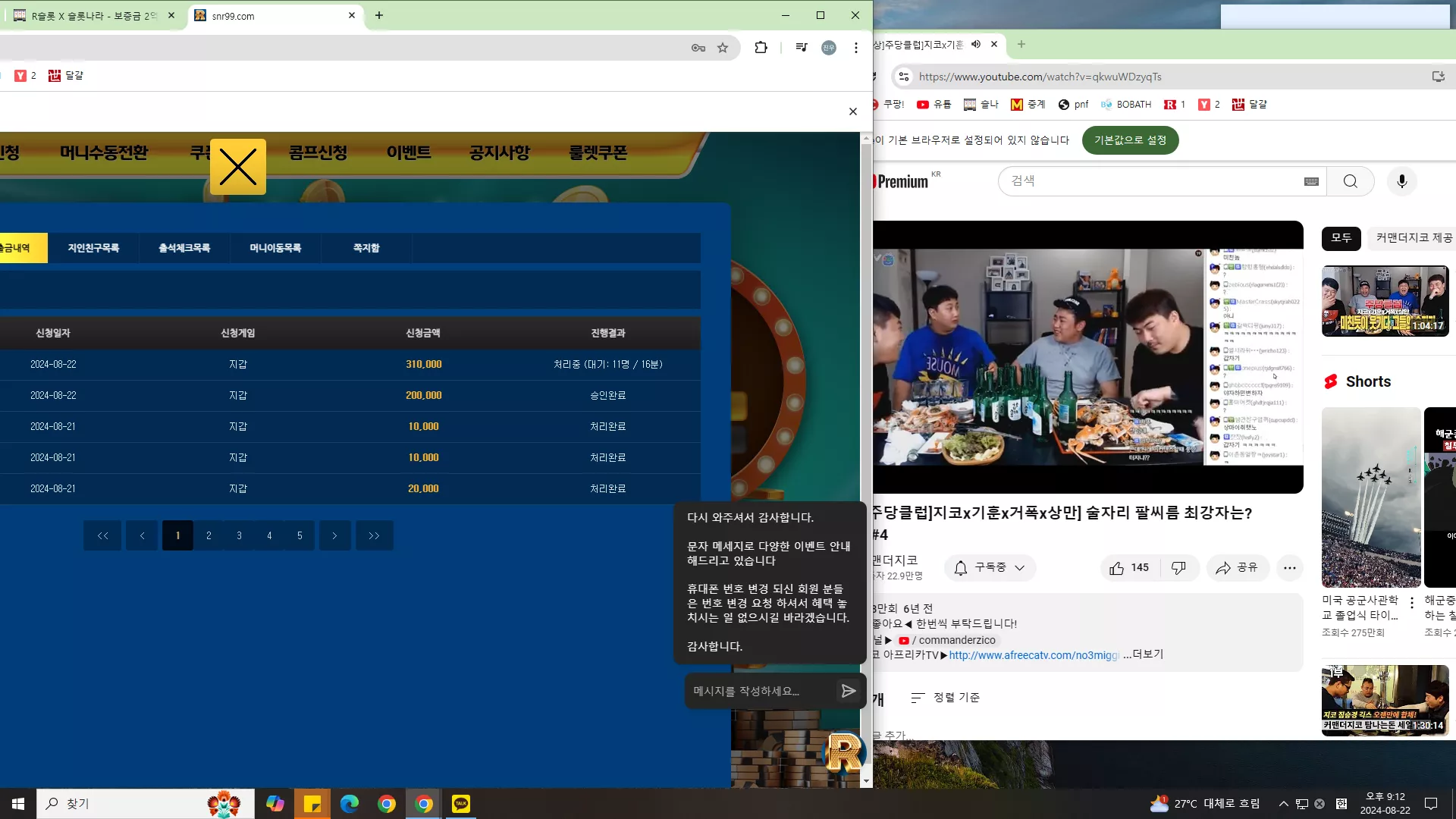
Task: Bookmark this page with the star icon
Action: click(x=723, y=48)
